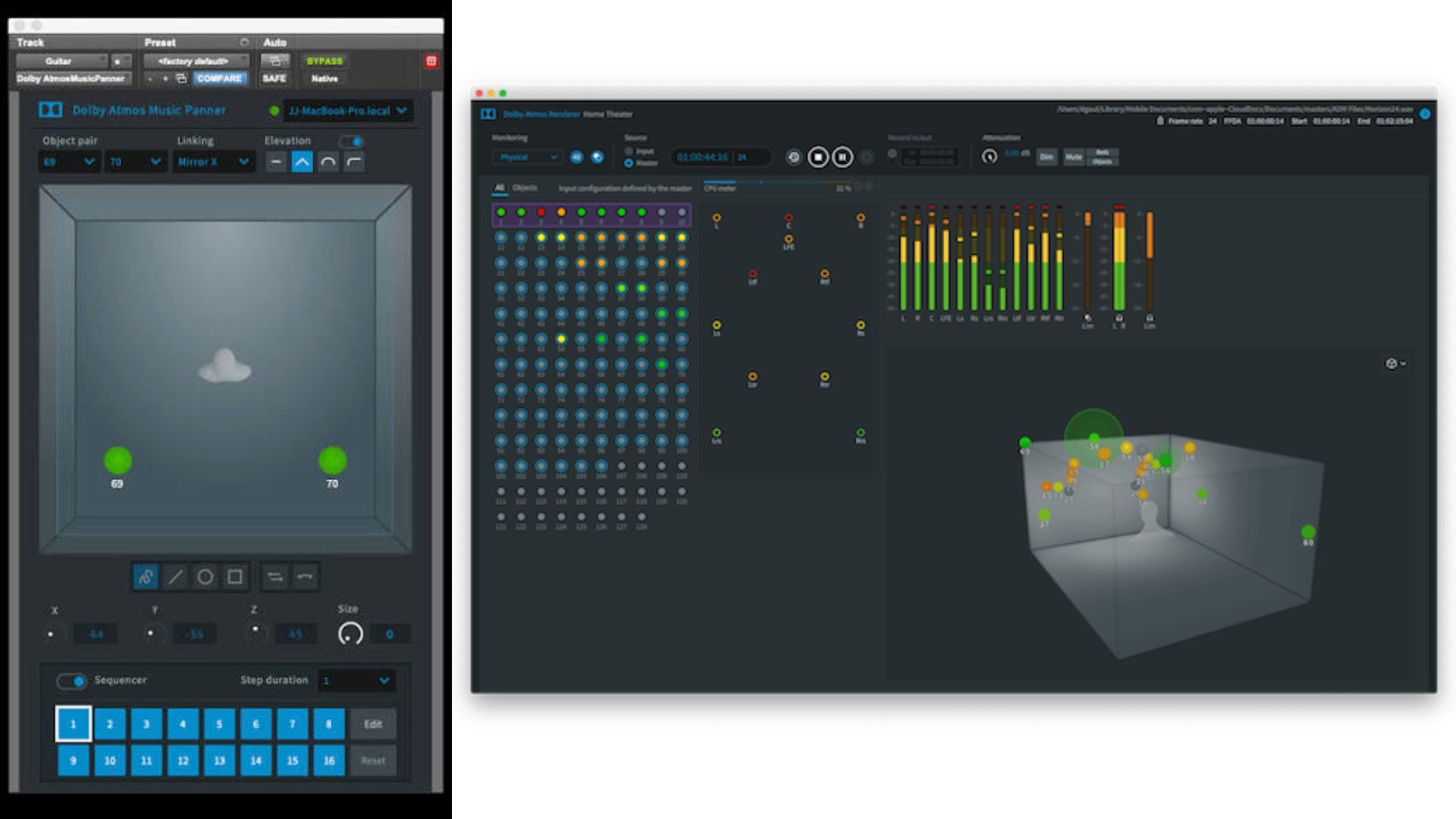Click the sequencer Edit button

click(x=372, y=724)
